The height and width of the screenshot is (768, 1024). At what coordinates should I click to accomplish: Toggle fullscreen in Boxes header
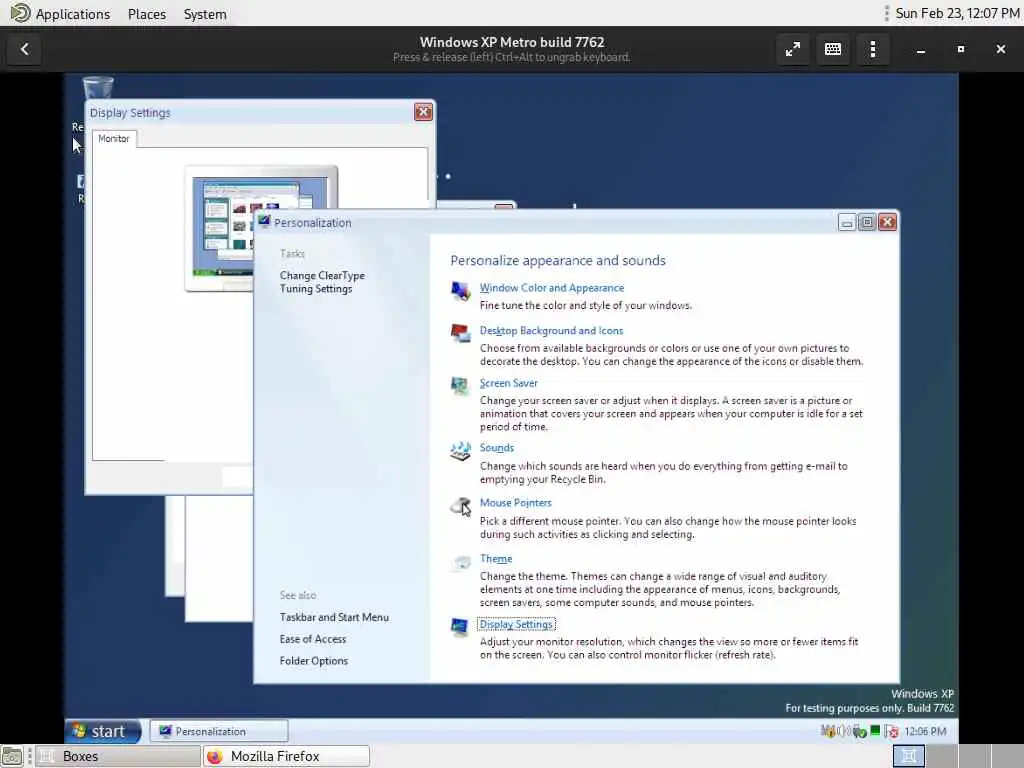[793, 49]
